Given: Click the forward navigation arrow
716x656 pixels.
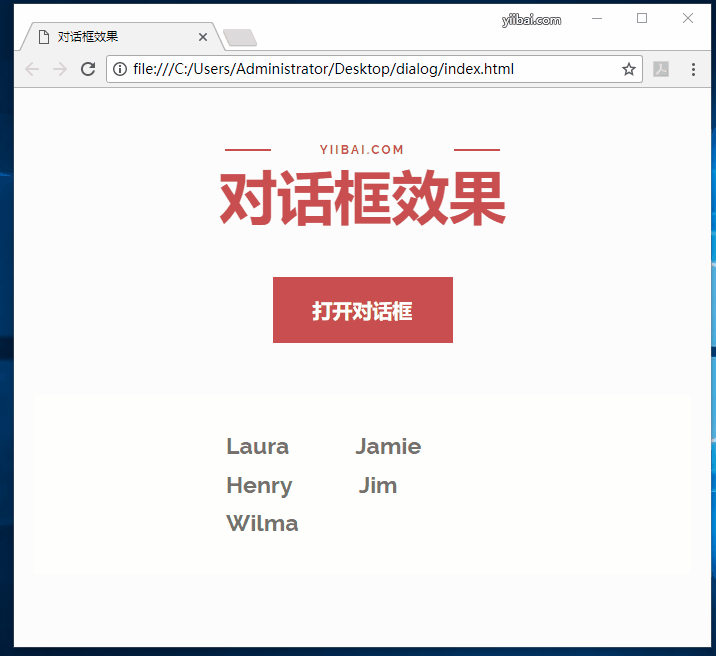Looking at the screenshot, I should point(60,69).
